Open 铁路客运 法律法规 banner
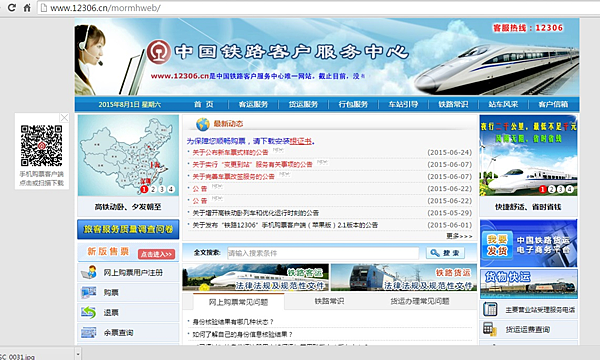 click(256, 277)
